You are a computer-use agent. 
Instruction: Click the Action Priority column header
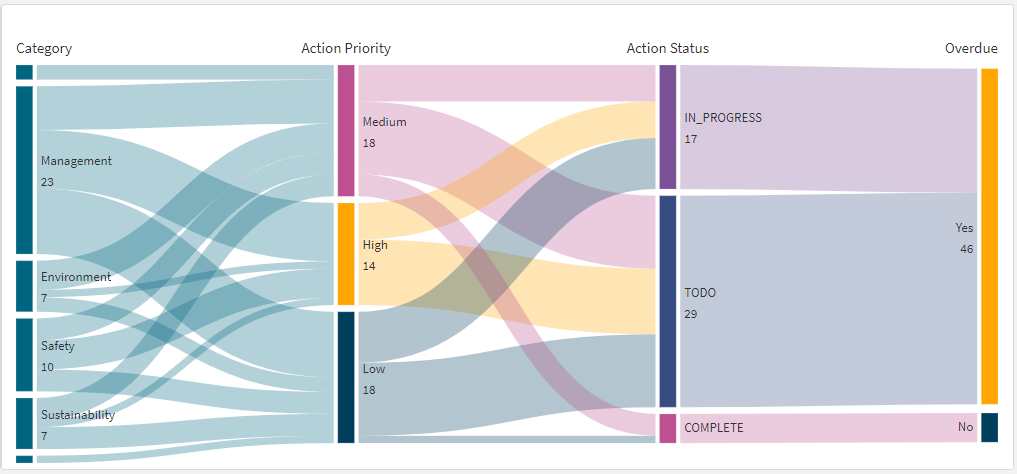(346, 48)
